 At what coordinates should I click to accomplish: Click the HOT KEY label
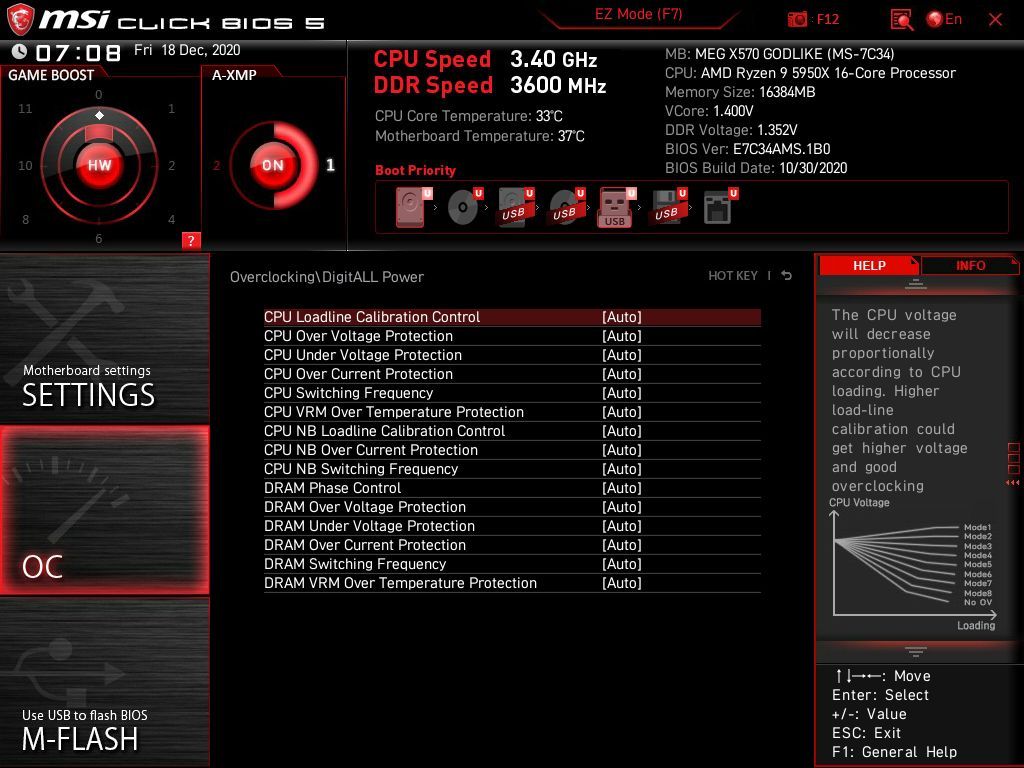pos(733,276)
